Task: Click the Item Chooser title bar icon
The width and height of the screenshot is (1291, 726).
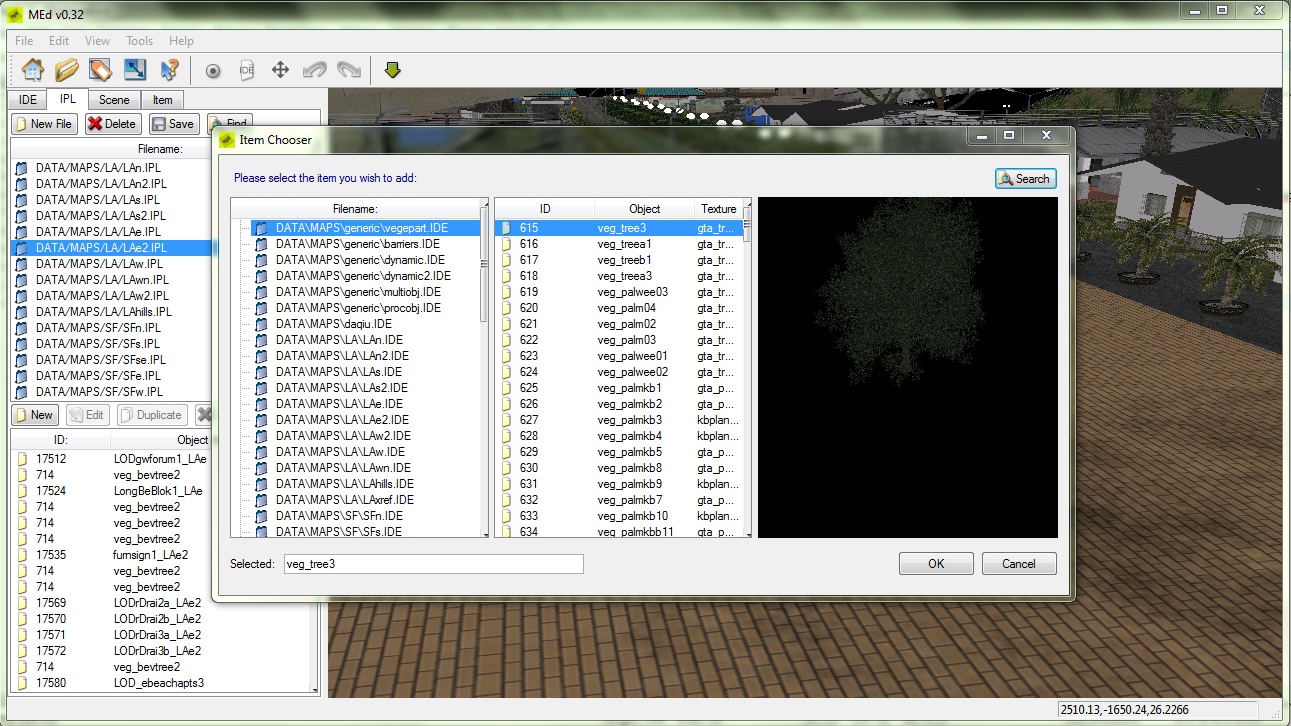Action: 227,139
